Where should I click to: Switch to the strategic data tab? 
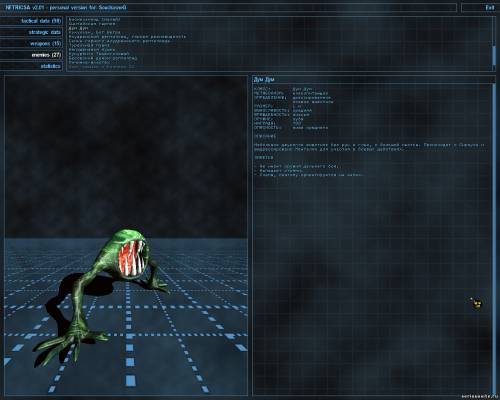(x=31, y=32)
